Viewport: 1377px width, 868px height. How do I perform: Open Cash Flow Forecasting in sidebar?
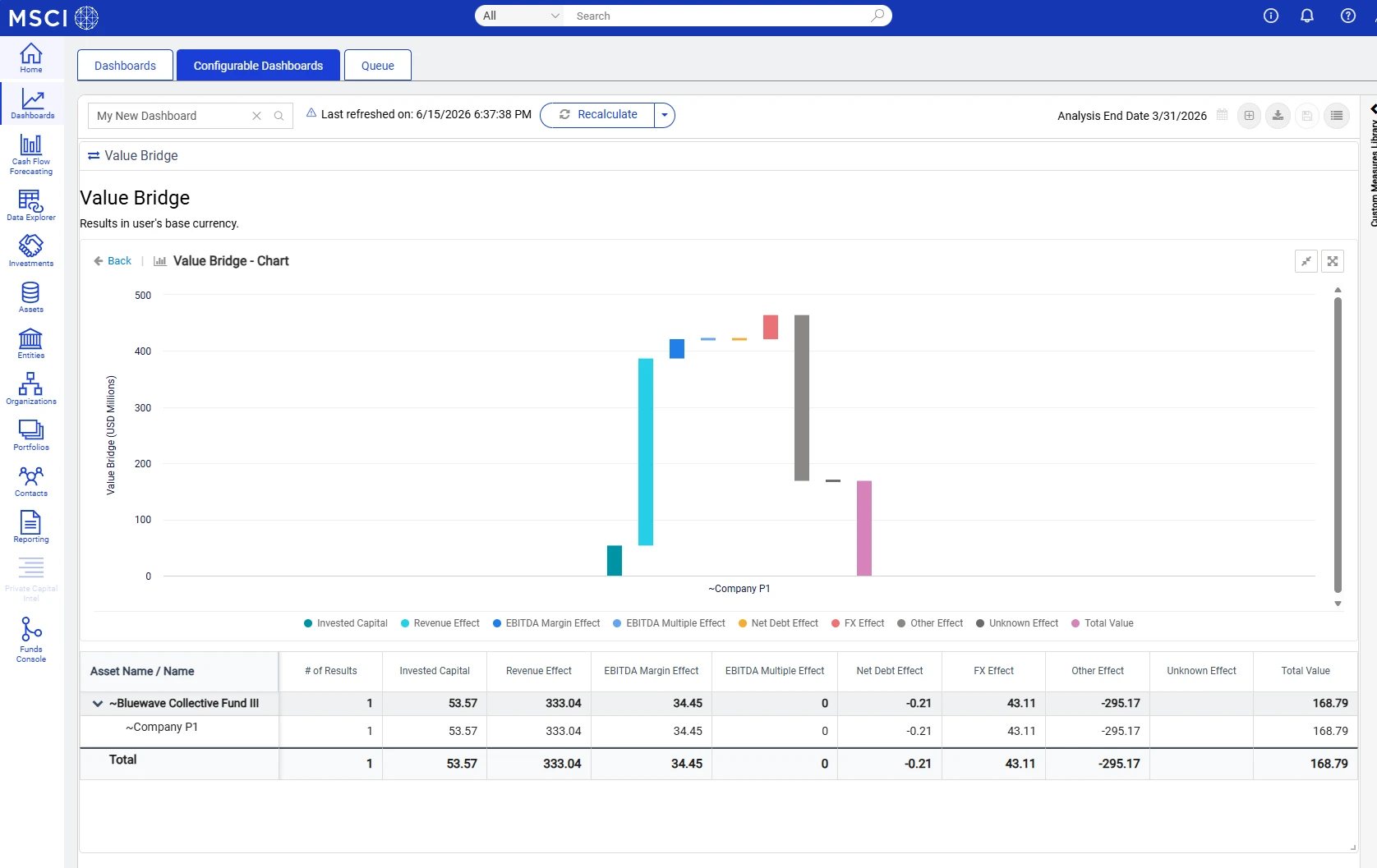(31, 154)
